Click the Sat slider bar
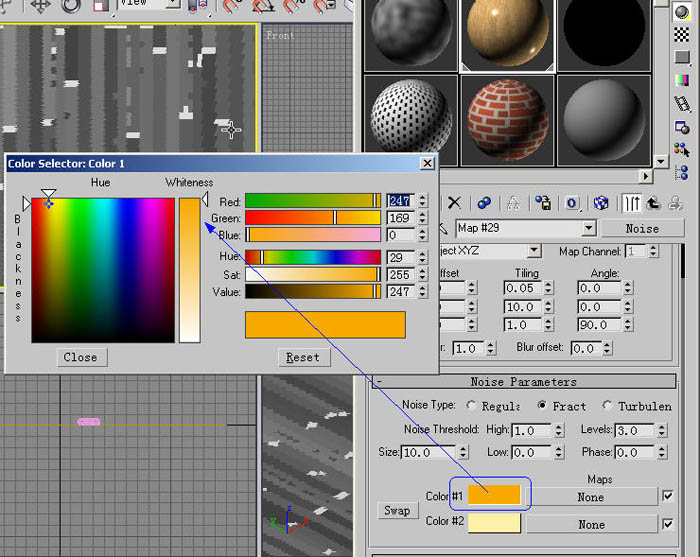700x557 pixels. click(313, 274)
